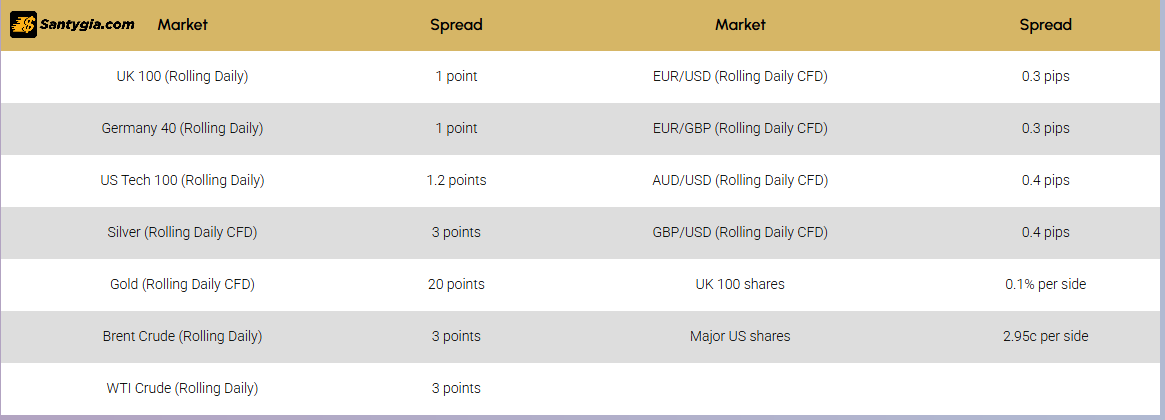The width and height of the screenshot is (1165, 420).
Task: Click Gold (Rolling Daily CFD) entry
Action: point(182,284)
